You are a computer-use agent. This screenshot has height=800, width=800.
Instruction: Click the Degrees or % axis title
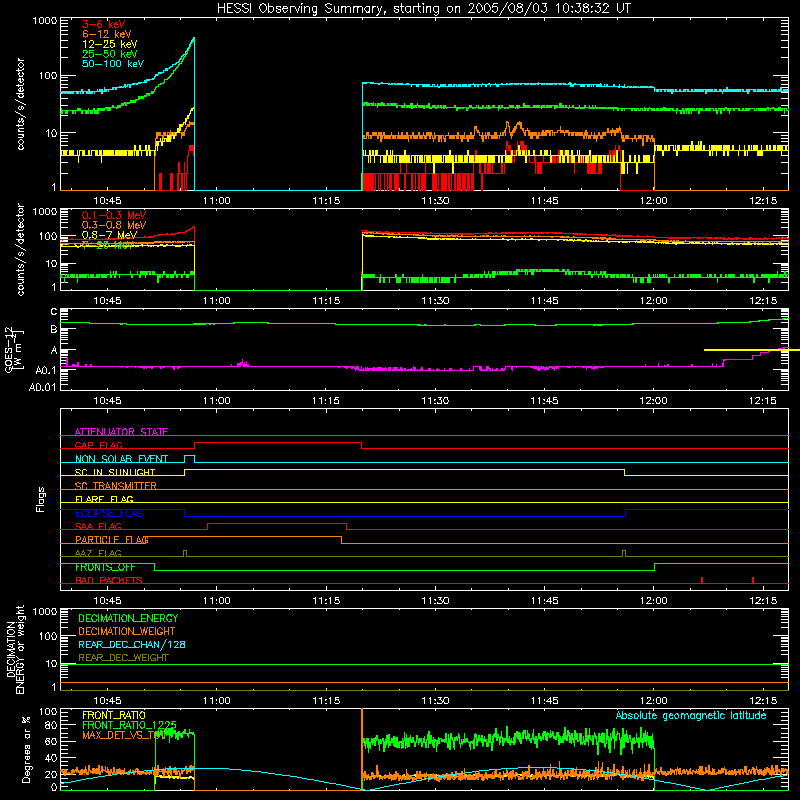click(26, 749)
